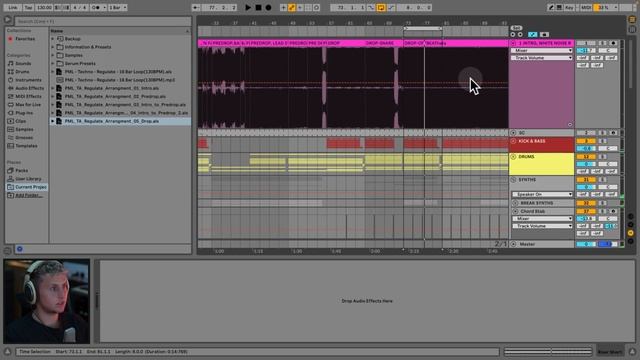Open the 1 Bar quantization dropdown
640x360 pixels.
pyautogui.click(x=118, y=7)
